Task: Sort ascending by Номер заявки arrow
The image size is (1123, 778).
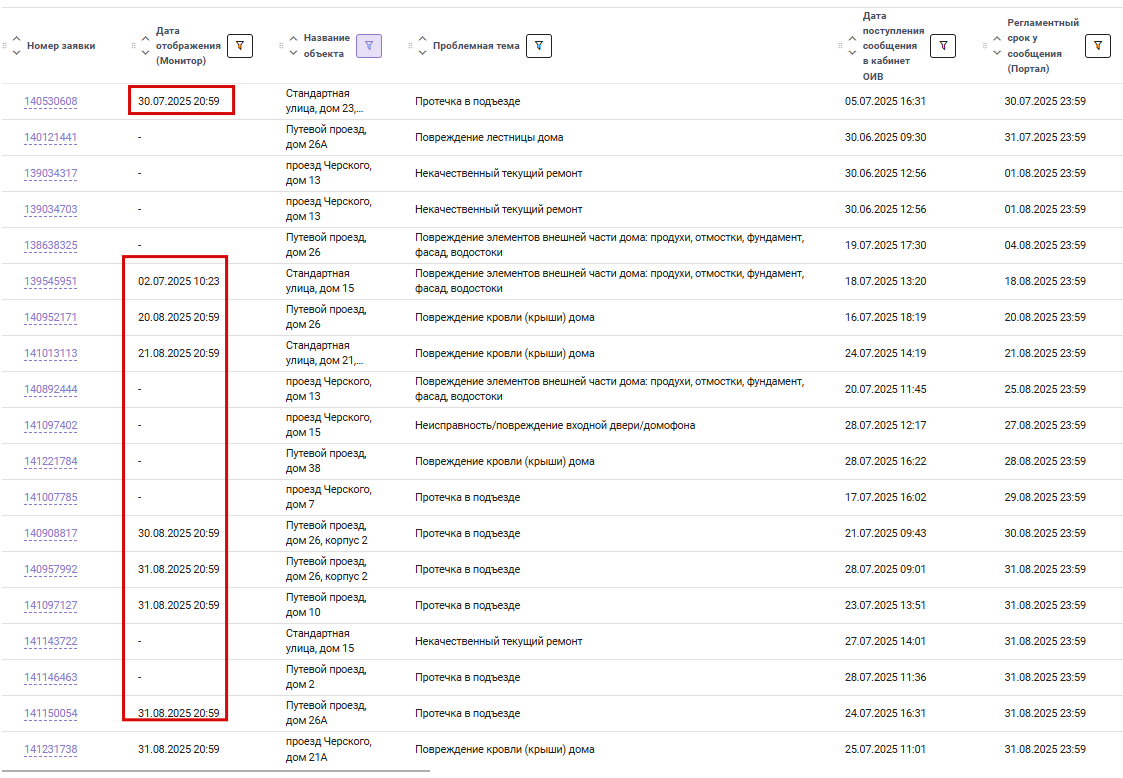Action: coord(16,39)
